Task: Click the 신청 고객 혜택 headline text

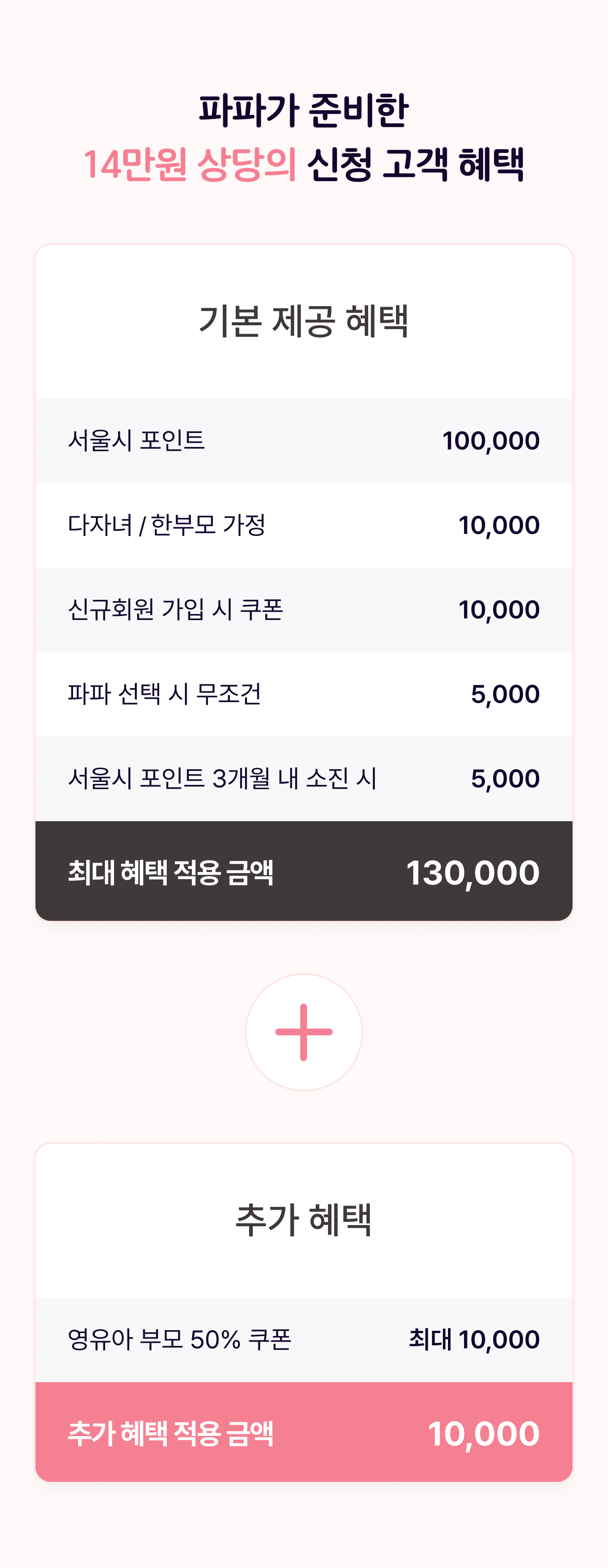Action: [x=416, y=164]
